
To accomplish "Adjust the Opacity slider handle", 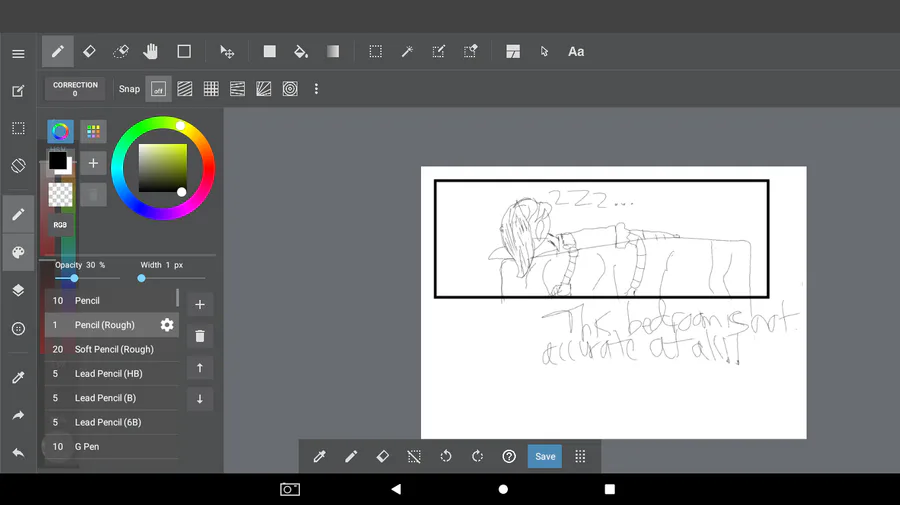I will pyautogui.click(x=74, y=278).
